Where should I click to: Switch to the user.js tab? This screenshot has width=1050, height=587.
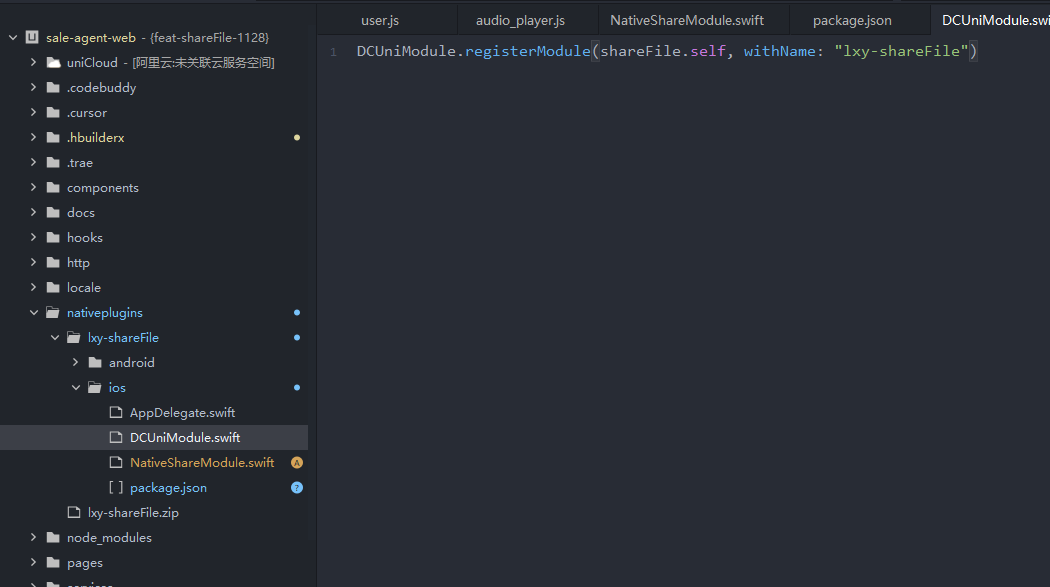click(x=380, y=20)
